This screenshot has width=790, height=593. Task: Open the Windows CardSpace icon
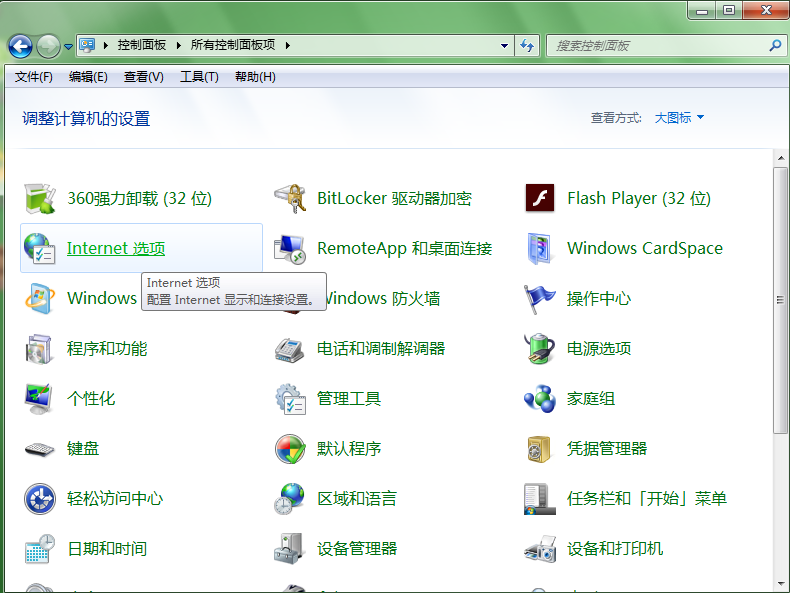click(x=540, y=248)
